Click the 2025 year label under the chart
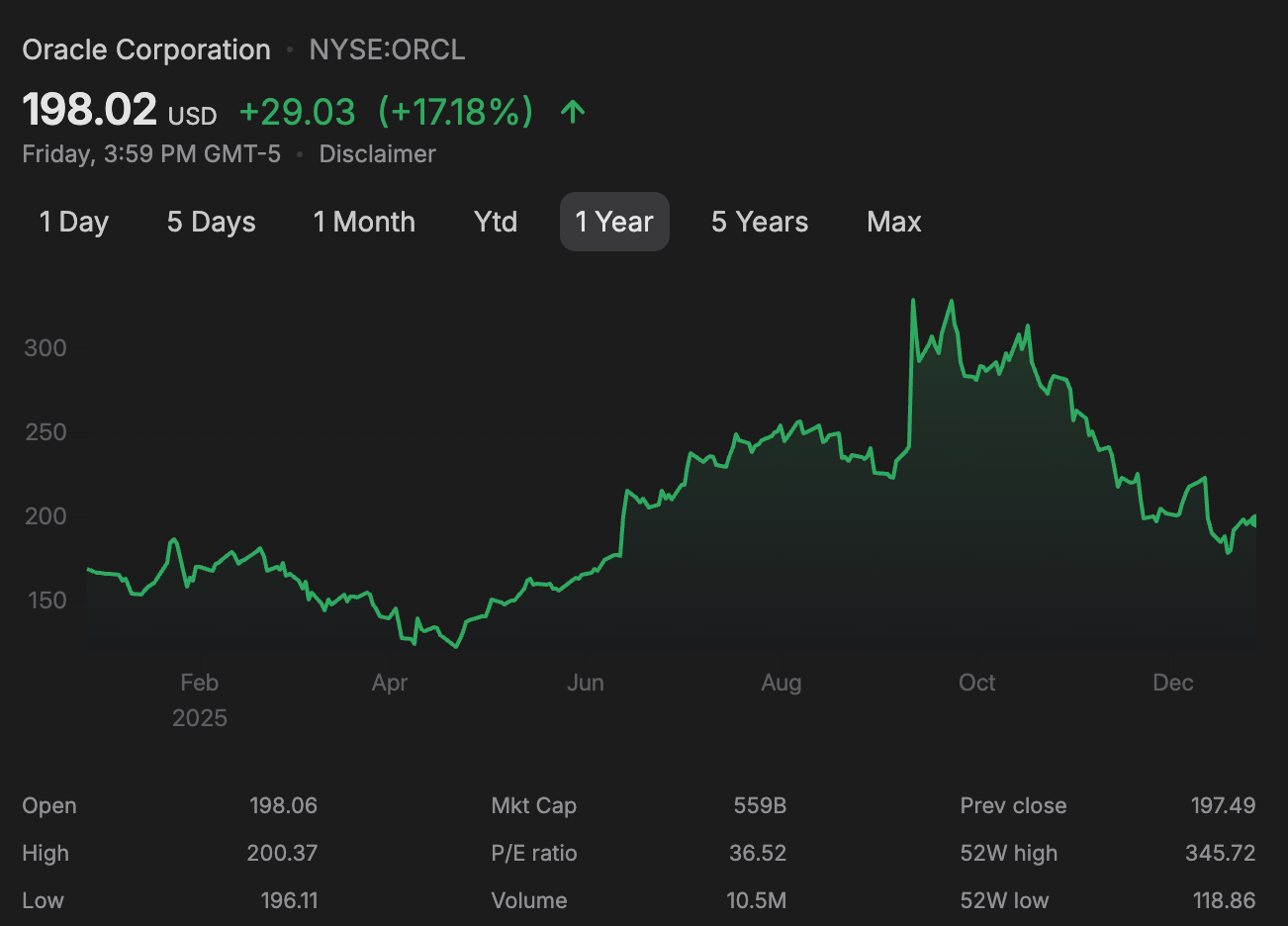 (200, 717)
